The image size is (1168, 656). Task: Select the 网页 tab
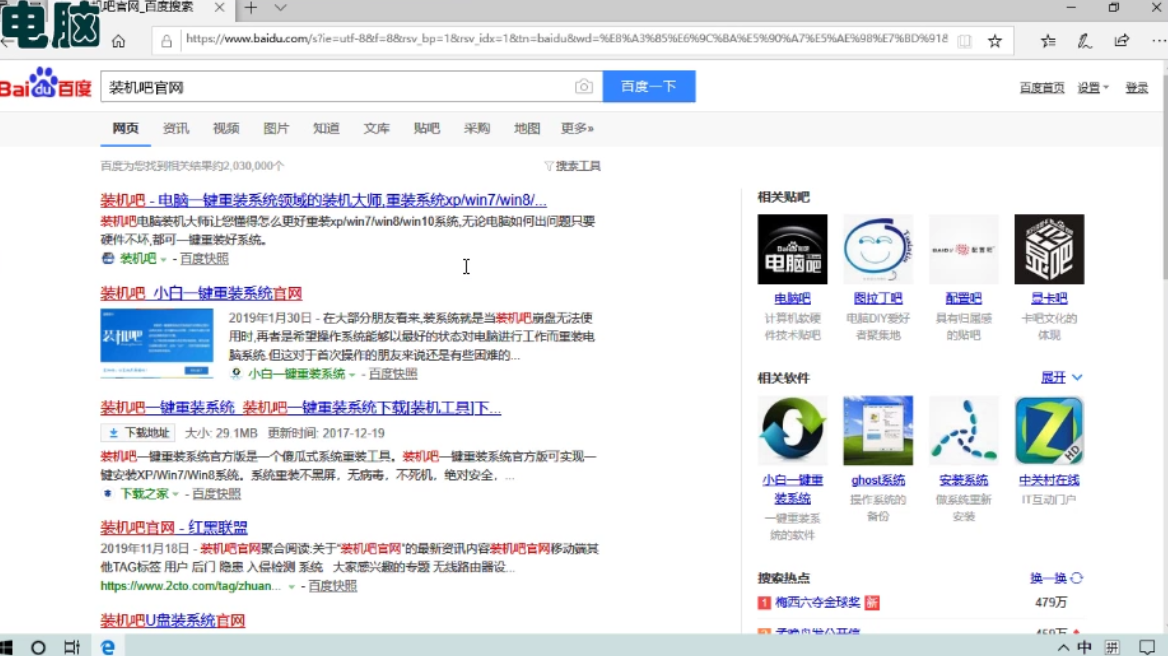(126, 128)
